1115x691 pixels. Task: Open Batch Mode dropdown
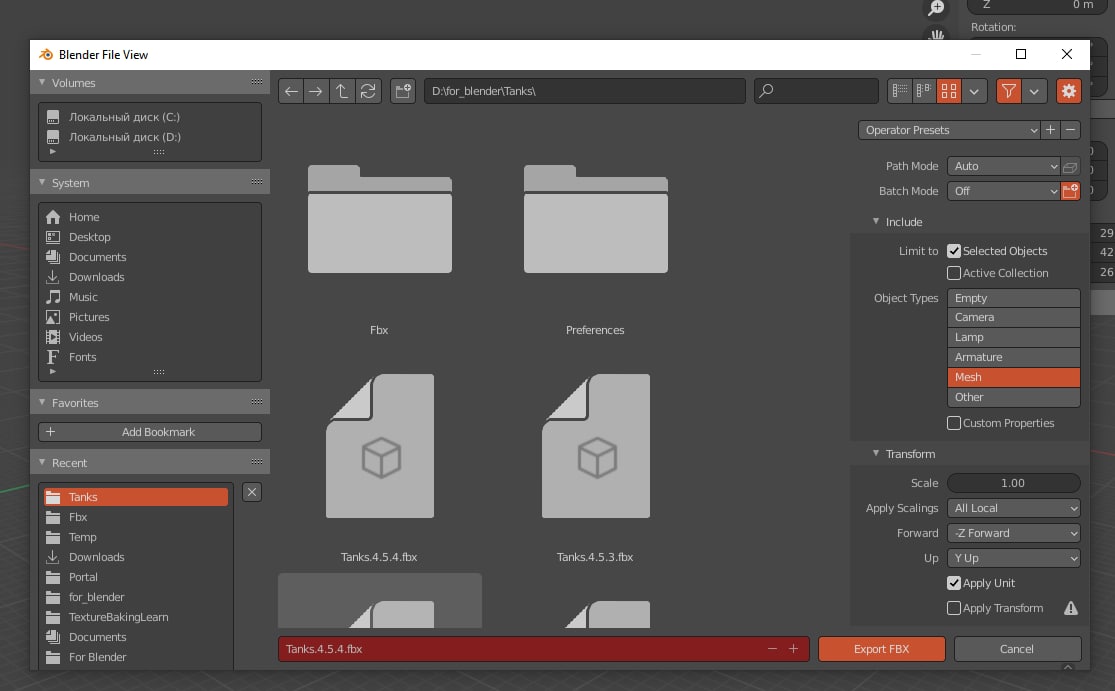(1003, 191)
